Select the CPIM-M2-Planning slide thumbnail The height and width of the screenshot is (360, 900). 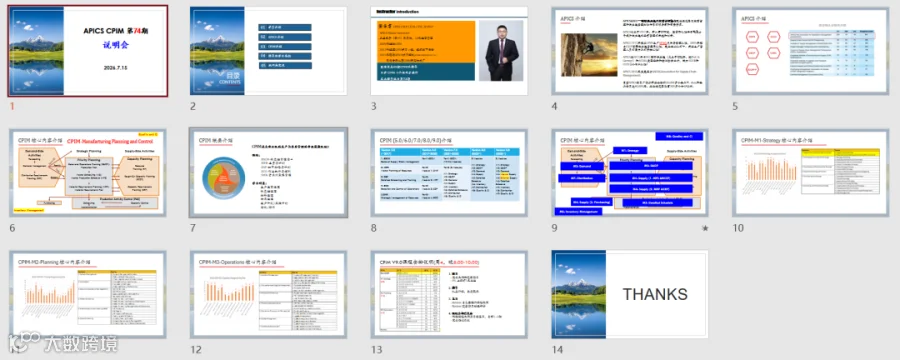(88, 294)
